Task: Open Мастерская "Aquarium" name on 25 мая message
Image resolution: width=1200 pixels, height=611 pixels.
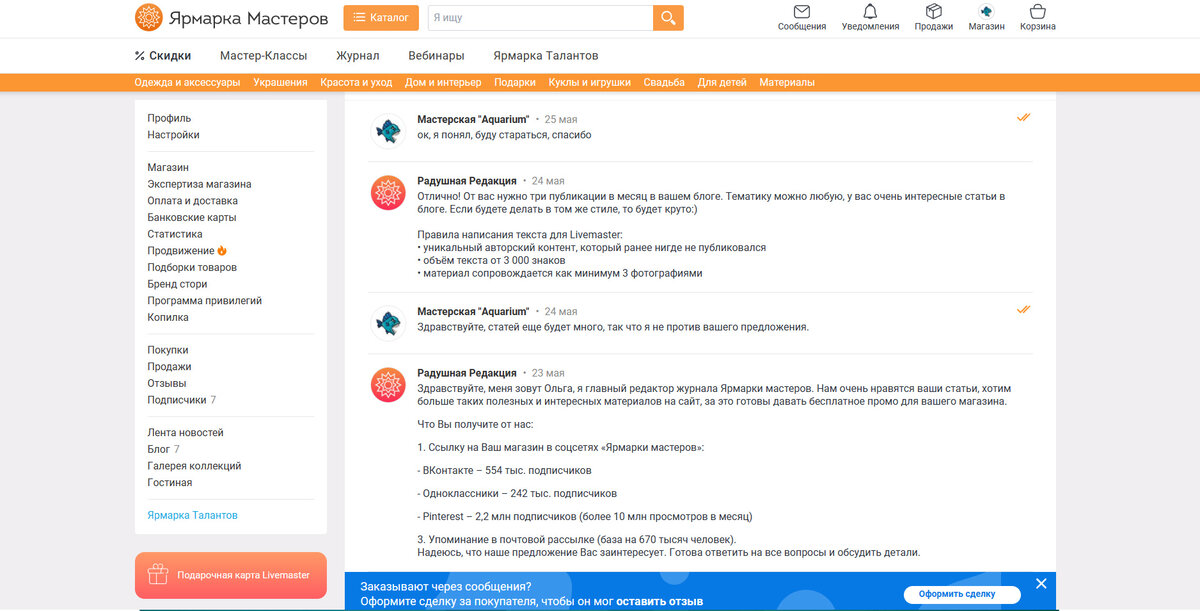Action: pos(473,119)
